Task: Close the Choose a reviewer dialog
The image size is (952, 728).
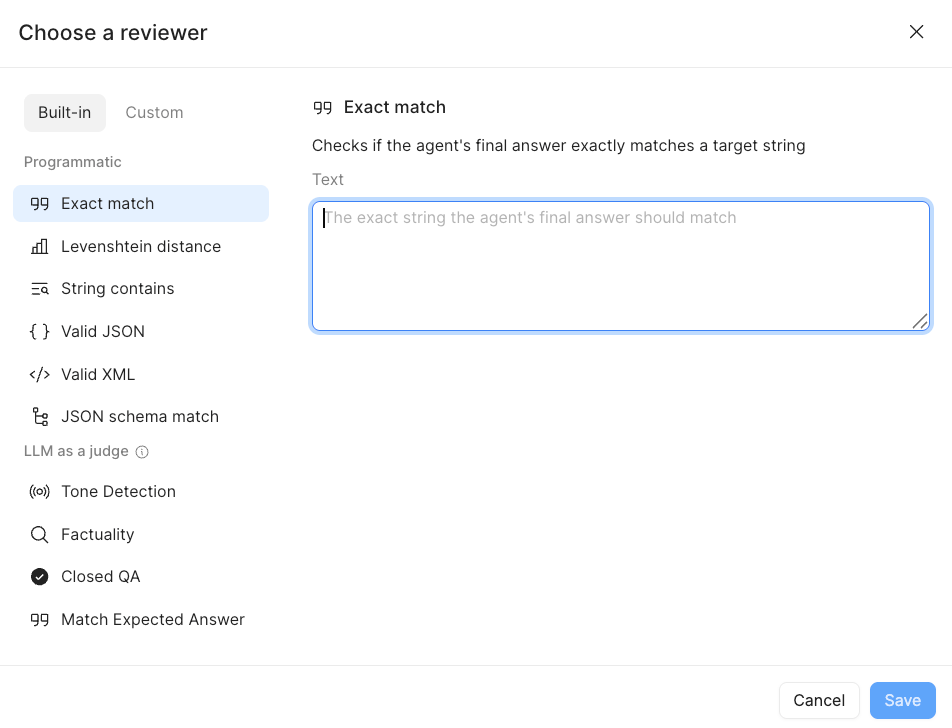Action: click(916, 31)
